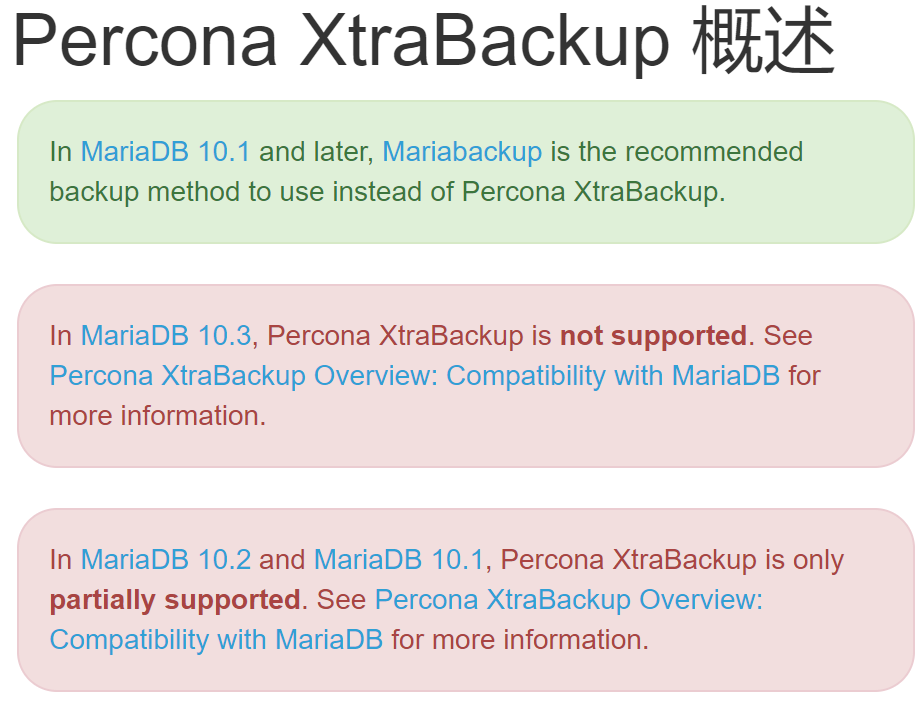Click "Percona XtraBackup" text after MariaDB 10.3 link
This screenshot has width=923, height=703.
(x=395, y=336)
